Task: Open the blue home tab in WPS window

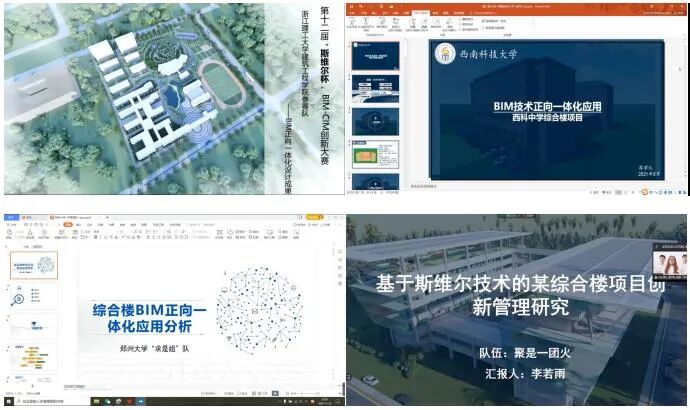Action: pyautogui.click(x=11, y=217)
